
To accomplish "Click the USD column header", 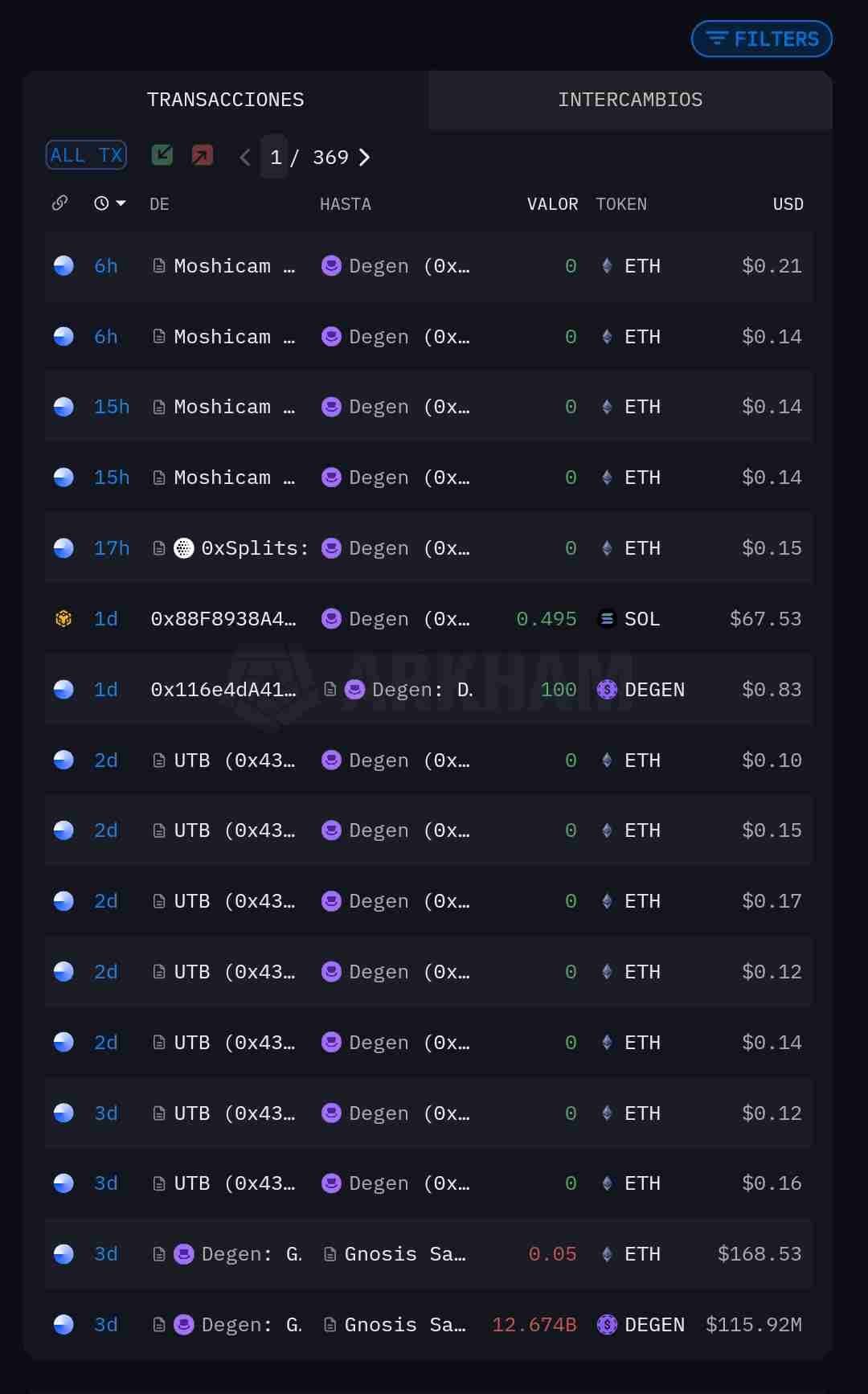I will [x=788, y=204].
